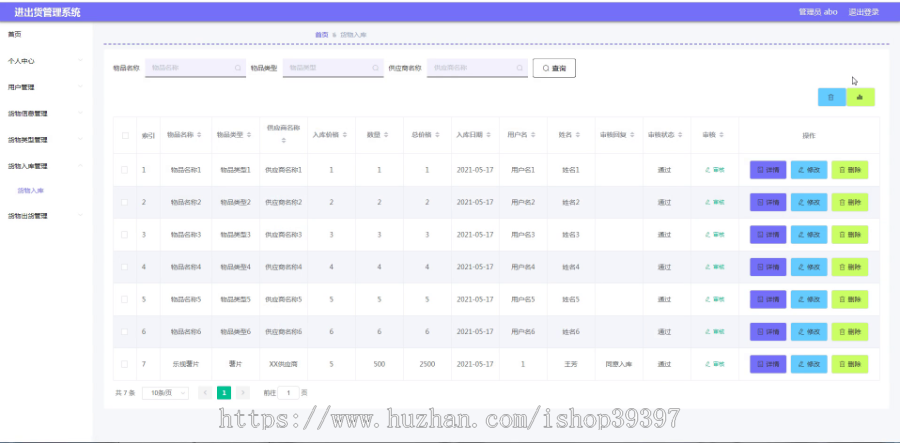Image resolution: width=900 pixels, height=443 pixels.
Task: Click 首页 breadcrumb link
Action: 321,35
